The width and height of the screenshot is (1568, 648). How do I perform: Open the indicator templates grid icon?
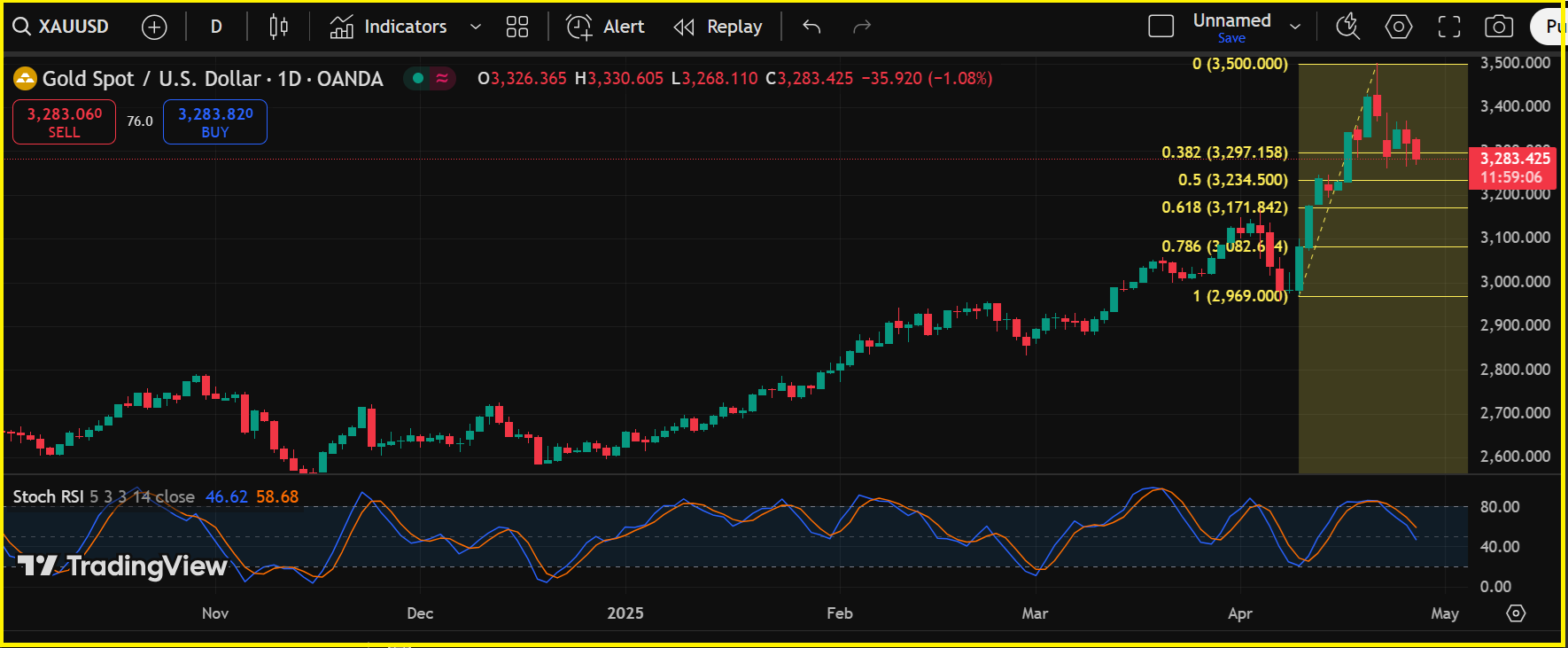517,27
